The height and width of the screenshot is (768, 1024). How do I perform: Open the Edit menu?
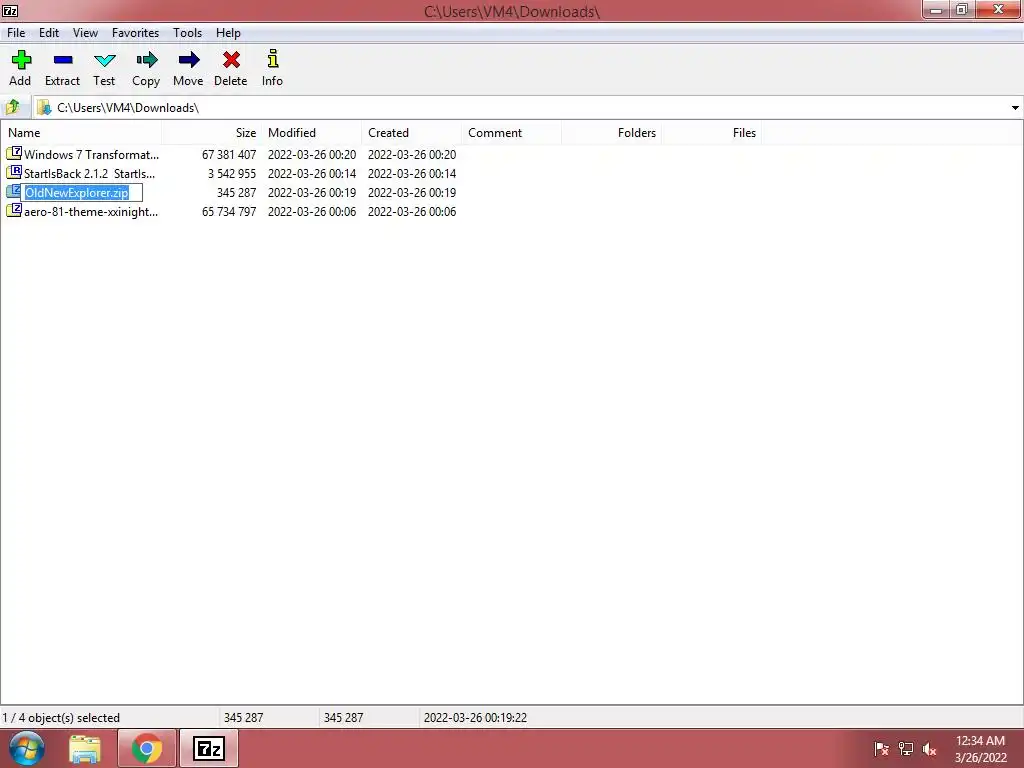[x=49, y=33]
